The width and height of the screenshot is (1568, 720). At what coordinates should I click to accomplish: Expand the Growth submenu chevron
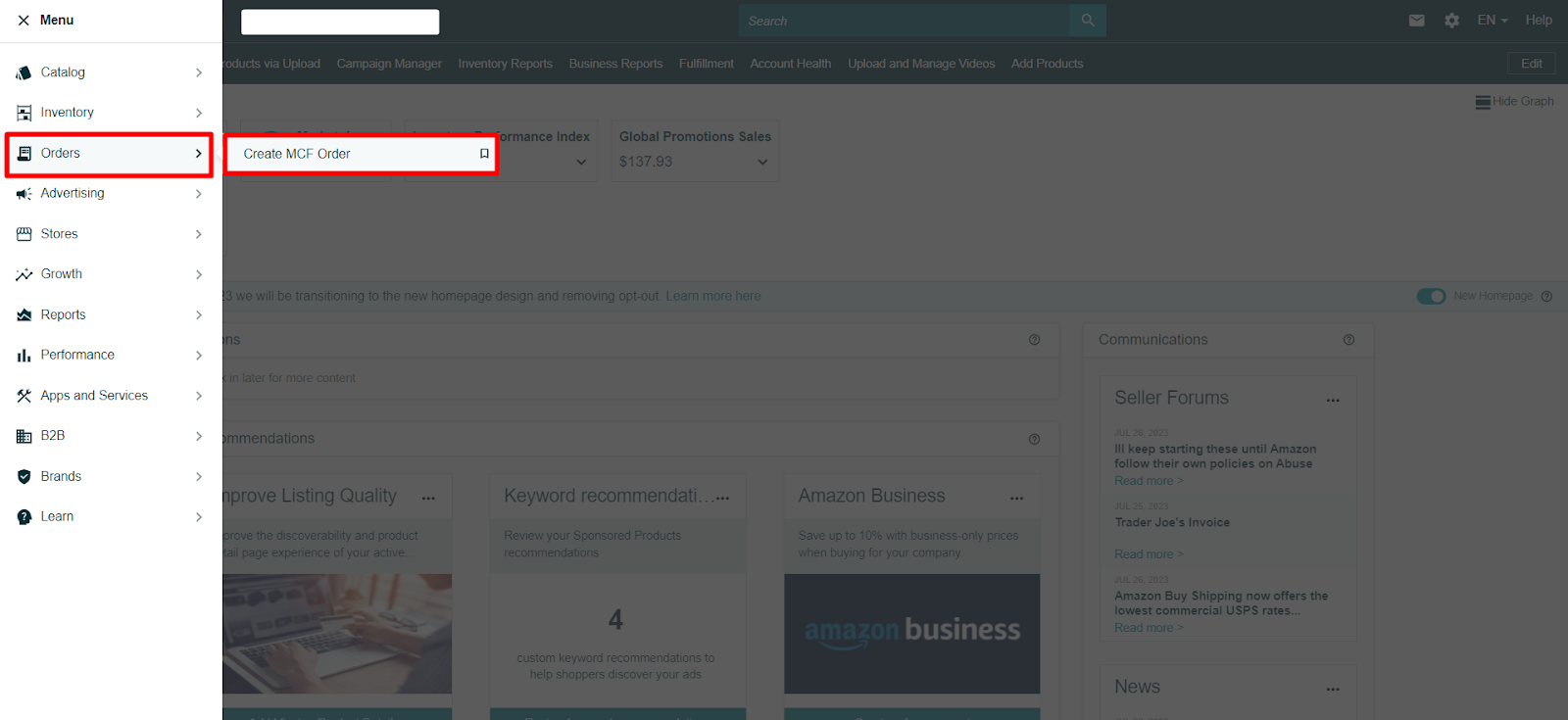click(199, 274)
